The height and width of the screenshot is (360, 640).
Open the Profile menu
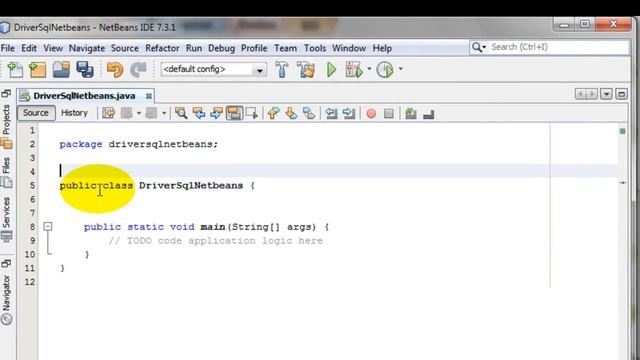pyautogui.click(x=254, y=48)
